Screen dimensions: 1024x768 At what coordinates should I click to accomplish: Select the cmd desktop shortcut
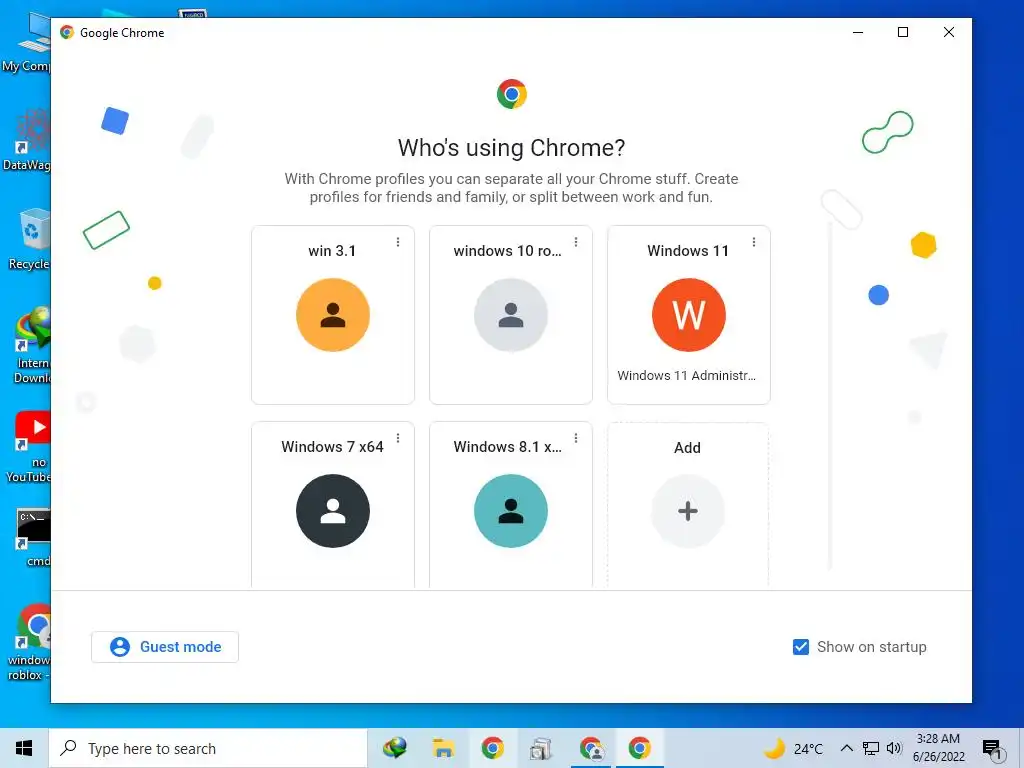click(33, 537)
